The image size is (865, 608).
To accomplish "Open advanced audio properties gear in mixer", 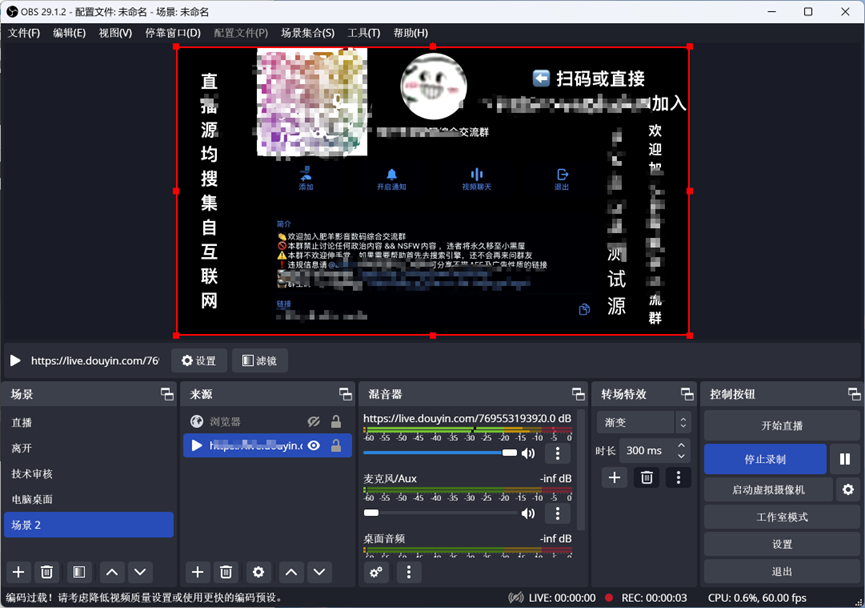I will [x=376, y=572].
